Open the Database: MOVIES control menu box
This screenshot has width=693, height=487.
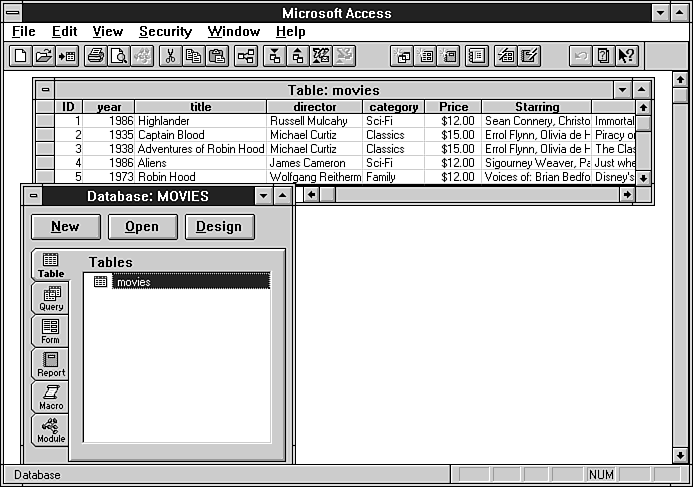(33, 196)
